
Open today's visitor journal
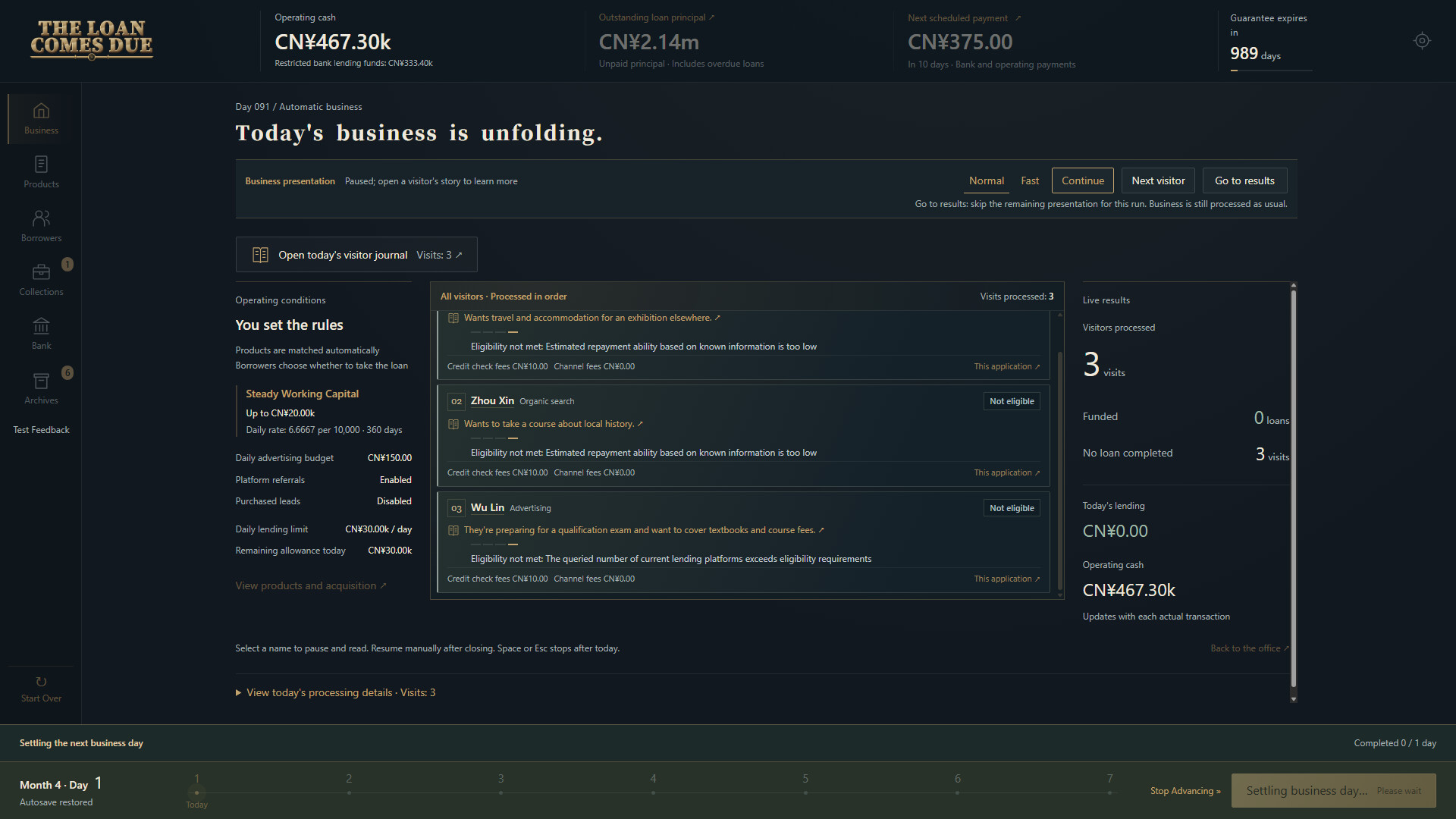pos(356,255)
